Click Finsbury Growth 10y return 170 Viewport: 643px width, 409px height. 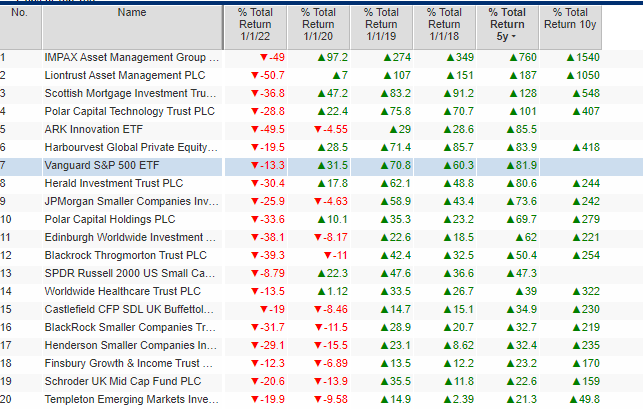[586, 364]
